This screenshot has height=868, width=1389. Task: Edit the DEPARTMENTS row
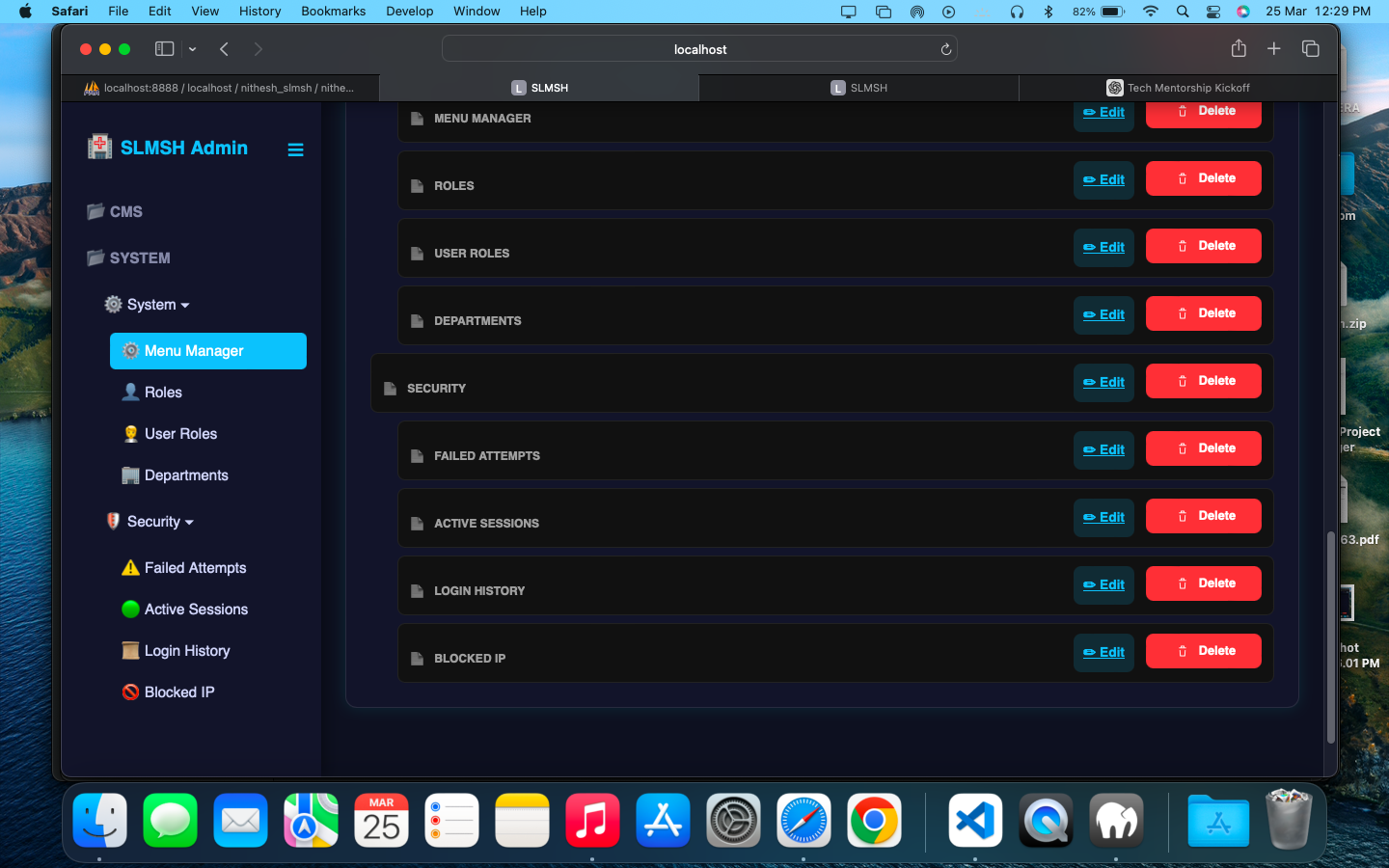[x=1103, y=314]
